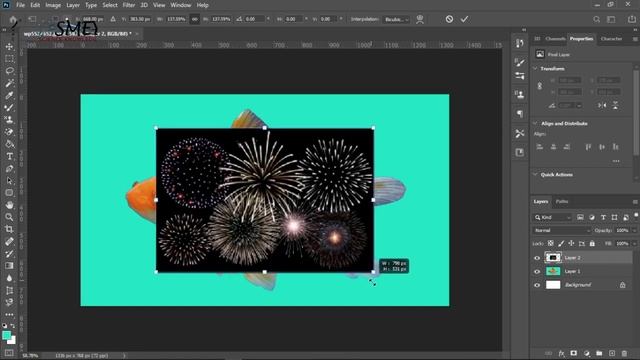Screen dimensions: 640x360
Task: Select the Move tool
Action: point(9,47)
